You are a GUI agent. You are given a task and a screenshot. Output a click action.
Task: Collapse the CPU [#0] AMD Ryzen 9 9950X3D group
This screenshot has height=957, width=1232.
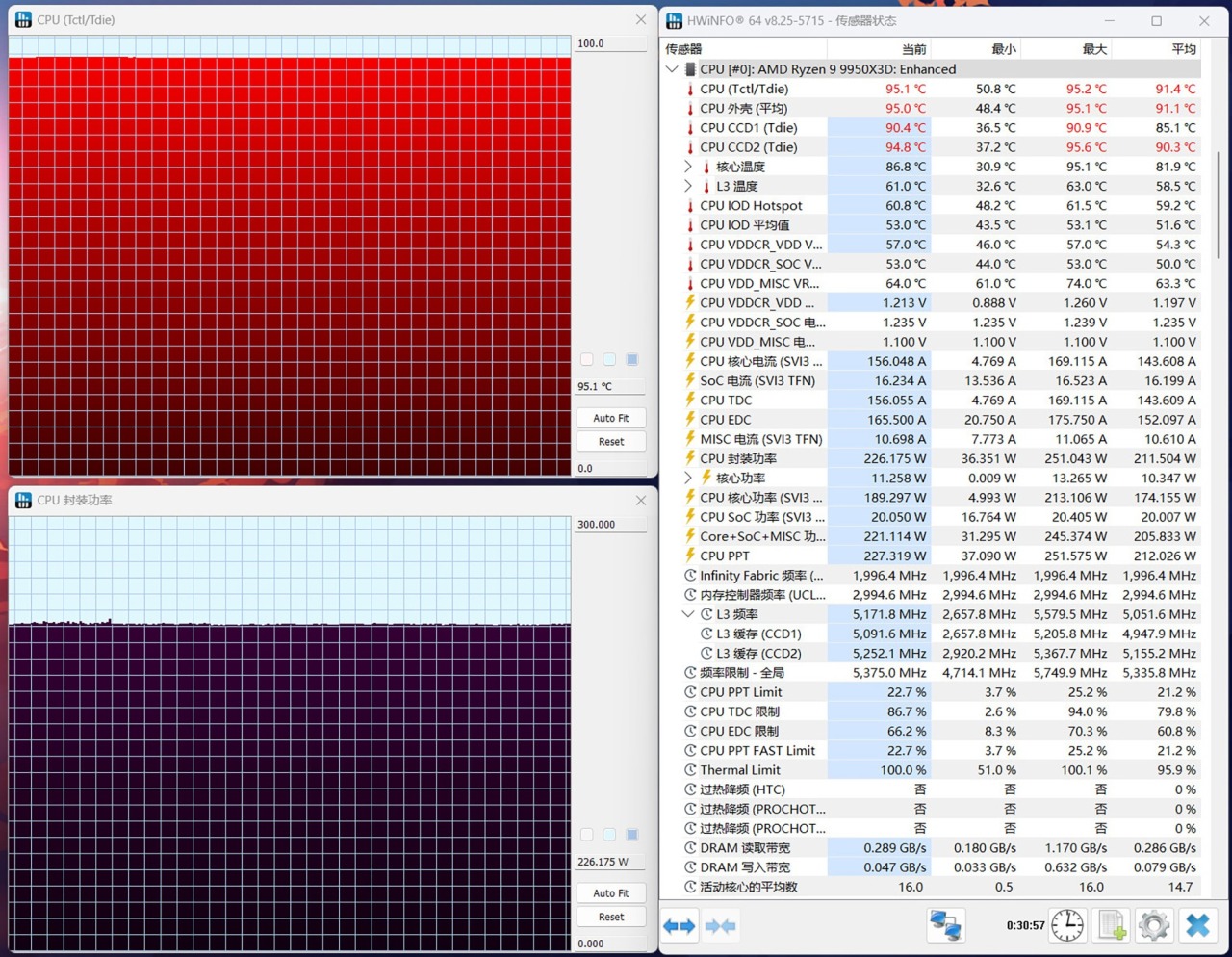point(672,69)
